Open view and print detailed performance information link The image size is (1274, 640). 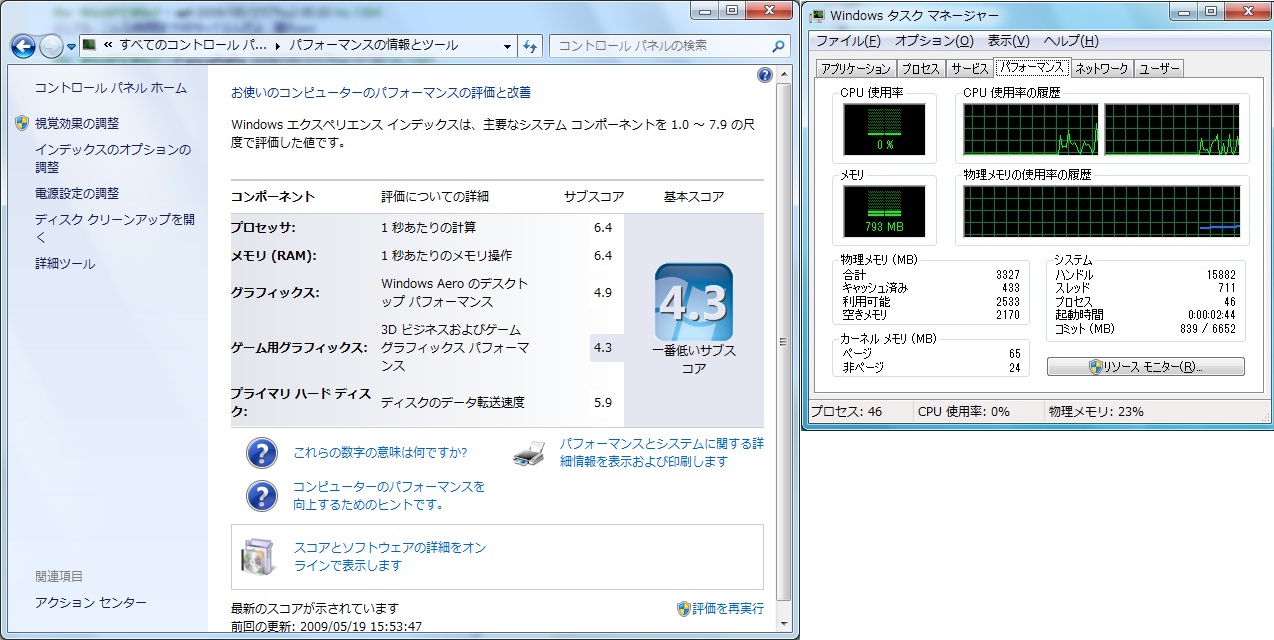pyautogui.click(x=661, y=453)
